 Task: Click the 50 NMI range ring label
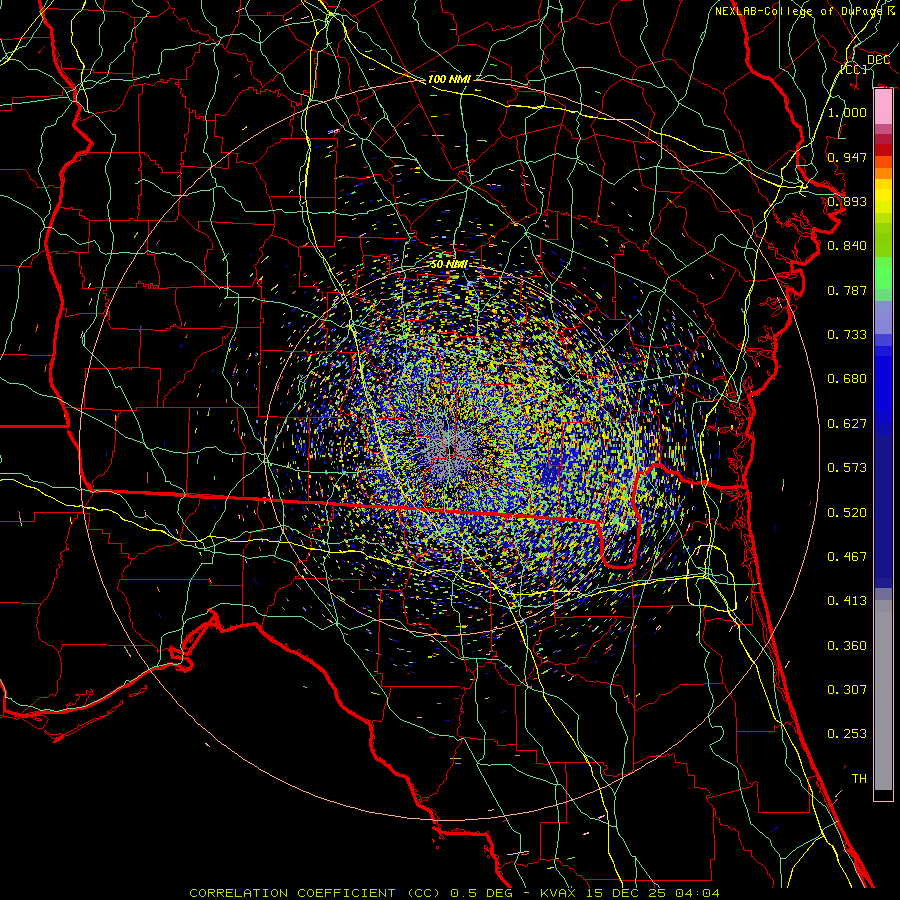(449, 264)
